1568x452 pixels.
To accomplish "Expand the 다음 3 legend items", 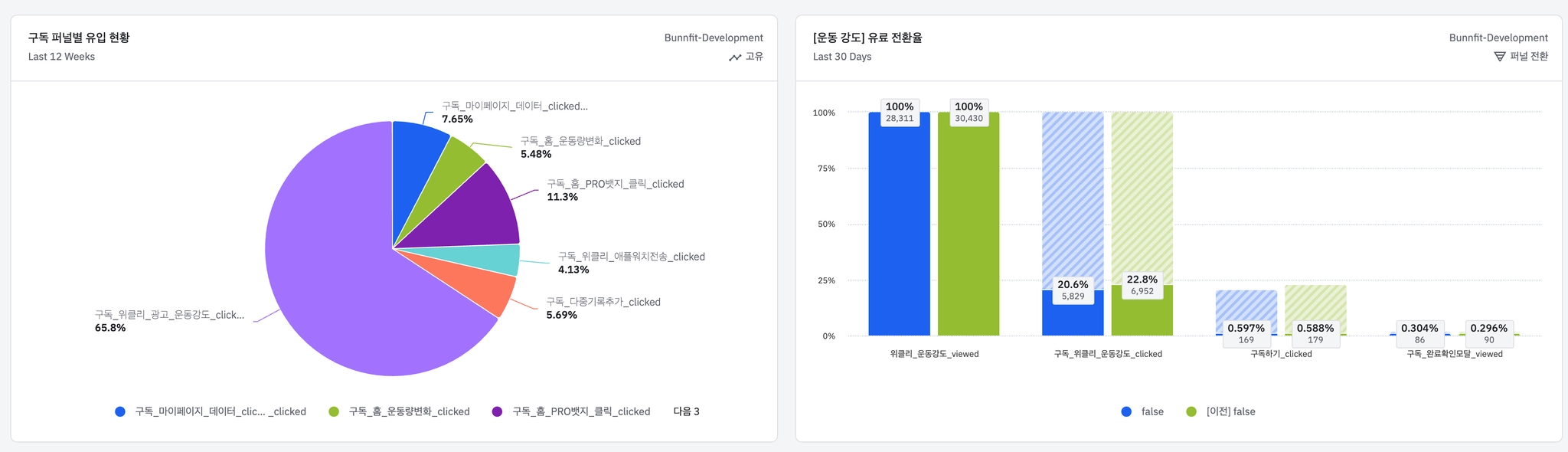I will coord(686,411).
